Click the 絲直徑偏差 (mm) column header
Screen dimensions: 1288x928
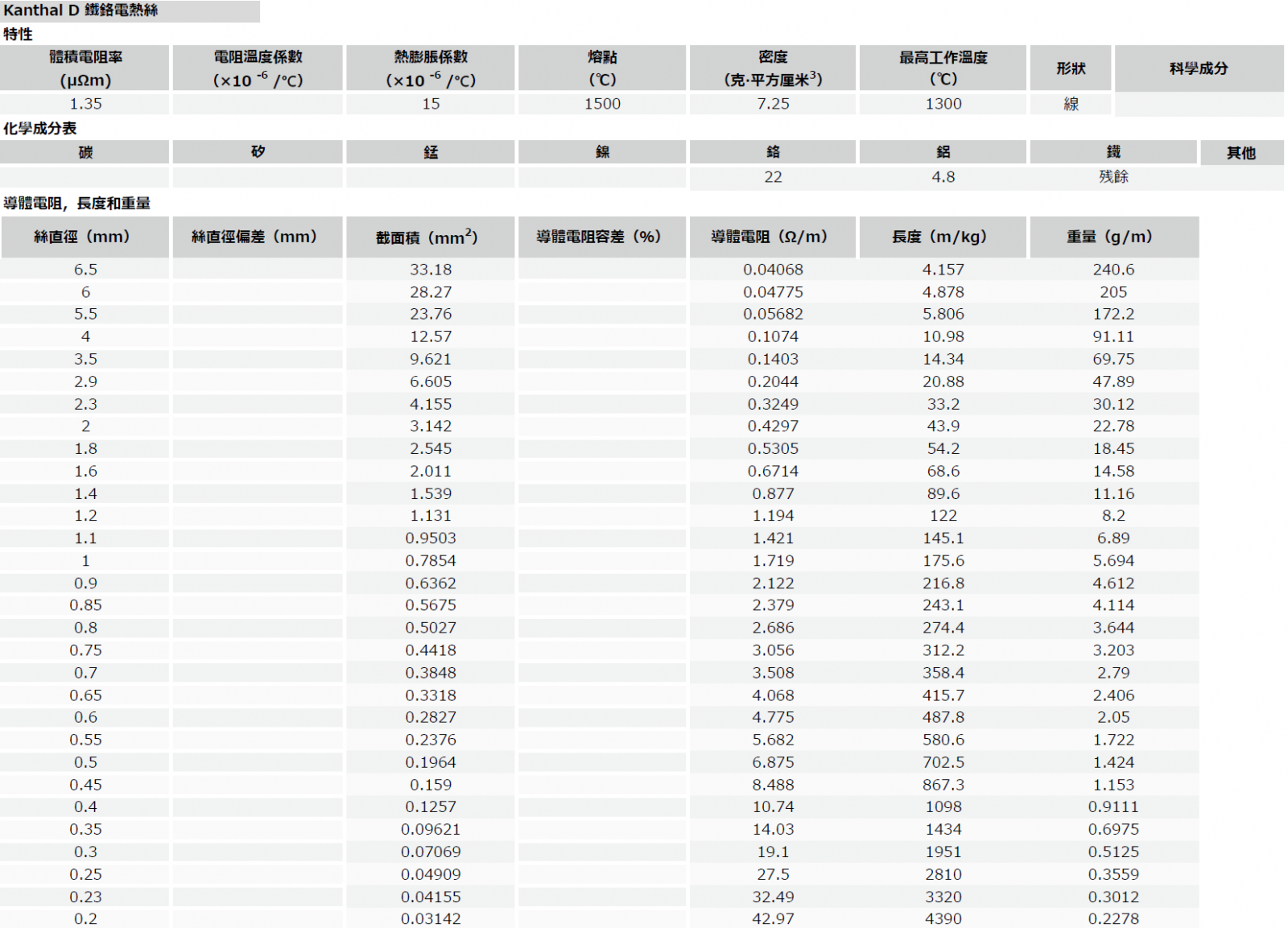point(258,237)
